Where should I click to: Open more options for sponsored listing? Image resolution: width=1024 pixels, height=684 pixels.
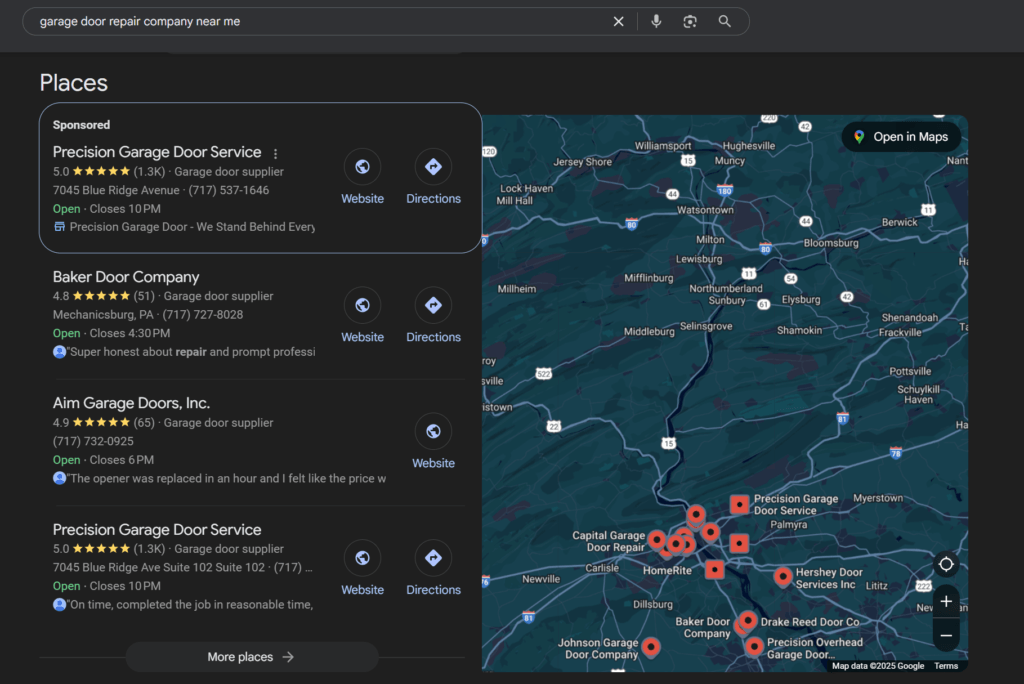276,154
